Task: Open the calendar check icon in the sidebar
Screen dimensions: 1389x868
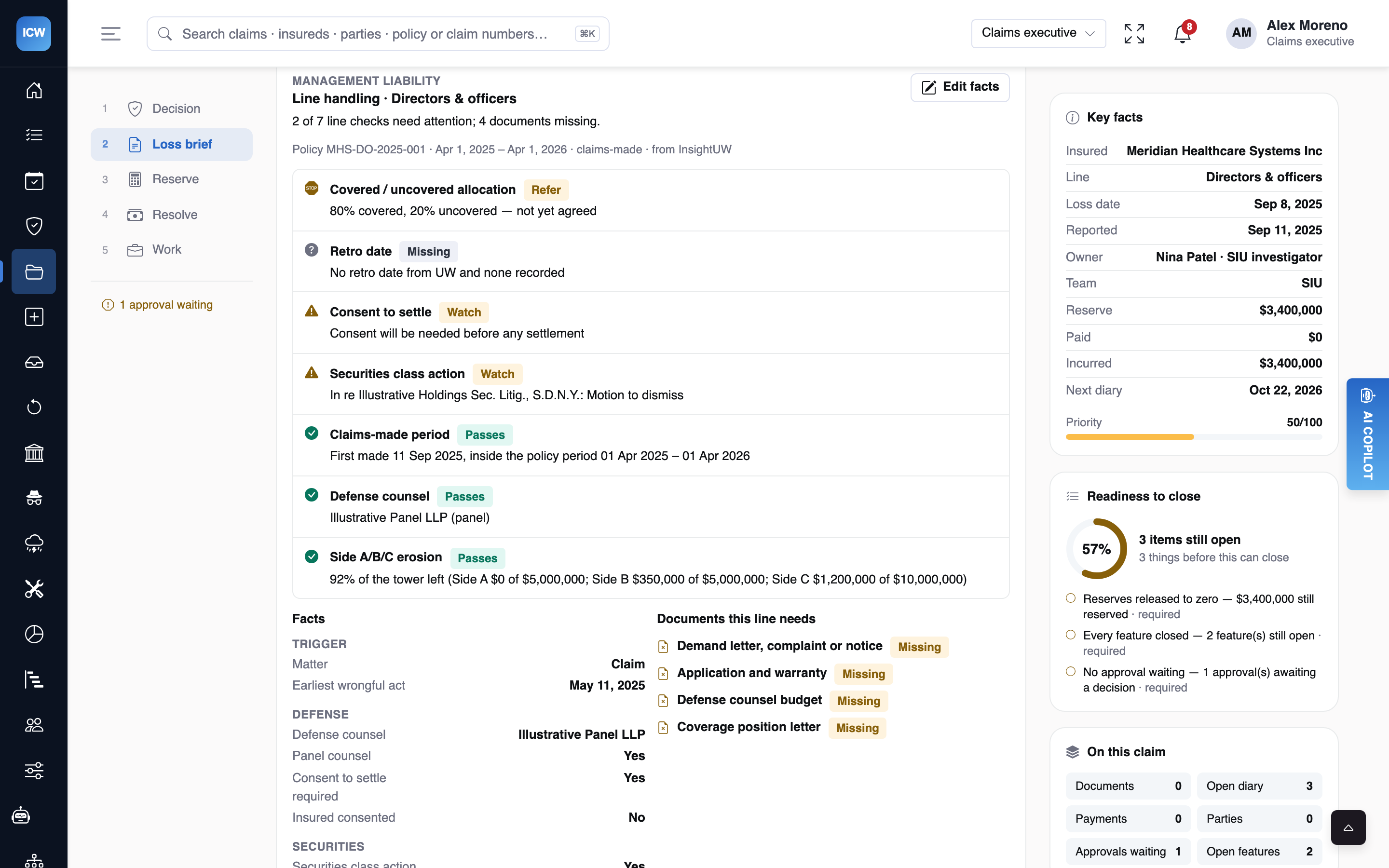Action: pyautogui.click(x=34, y=181)
